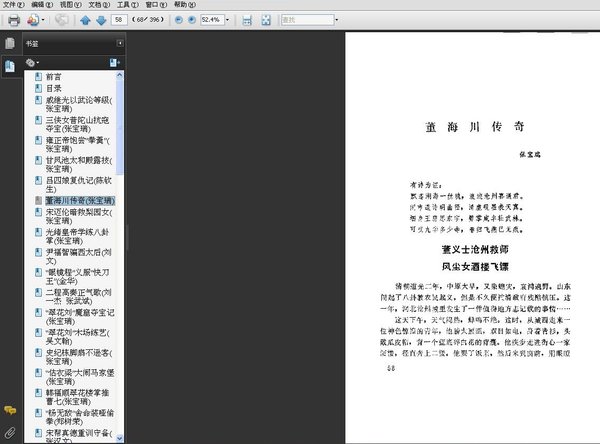Collapse the 书签 bookmarks panel with arrow button
Screen dimensions: 600x444
point(120,43)
